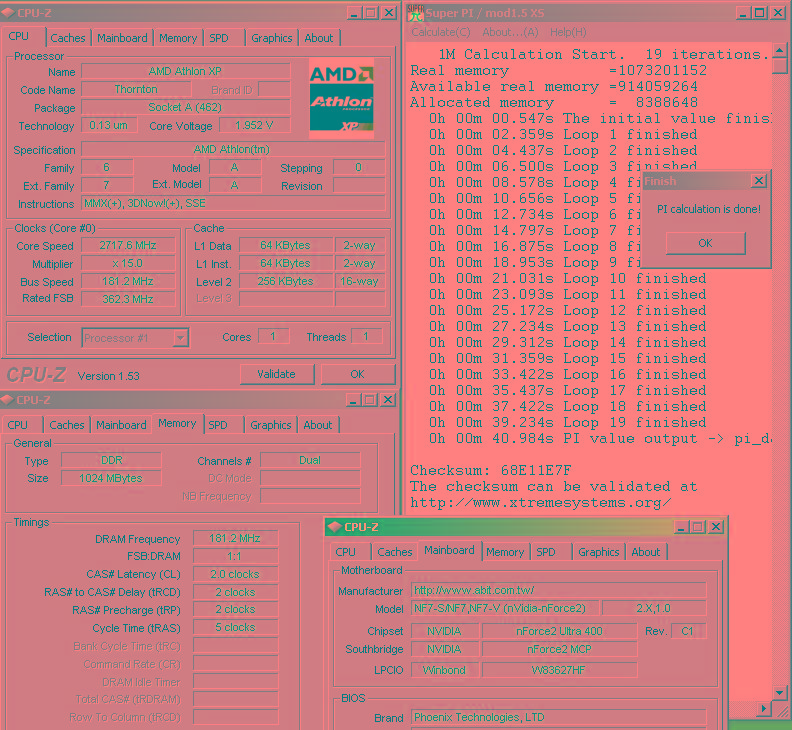Open About...(A) menu in Super PI
Viewport: 792px width, 730px height.
coord(510,32)
